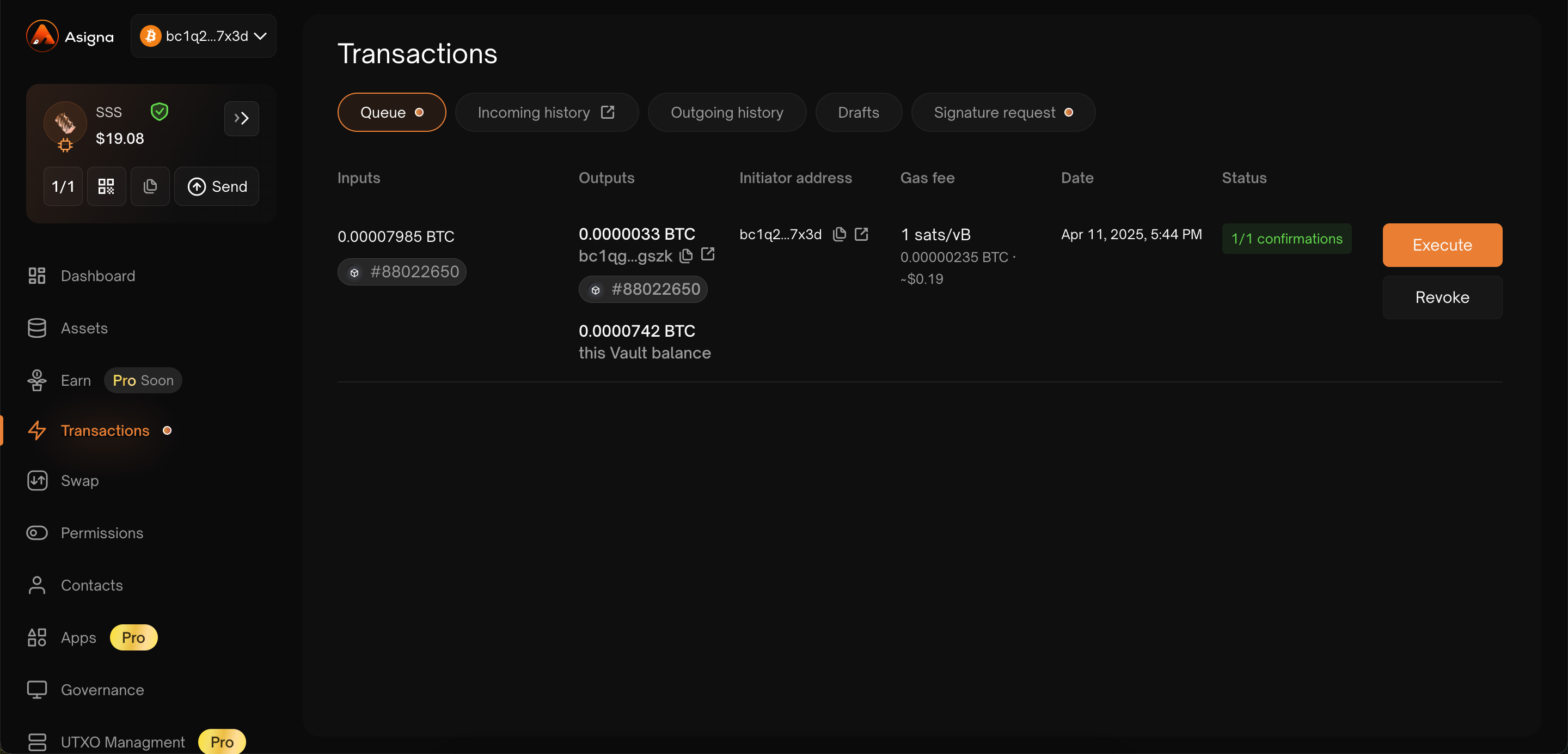Screen dimensions: 1568x754
Task: Open the Signature request tab
Action: [x=1002, y=113]
